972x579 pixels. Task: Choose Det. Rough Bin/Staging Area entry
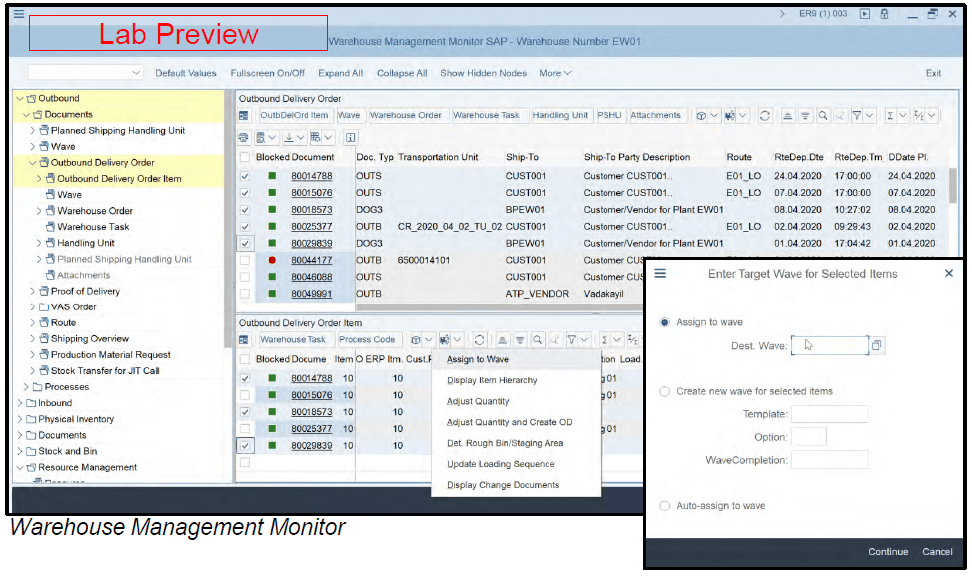505,444
